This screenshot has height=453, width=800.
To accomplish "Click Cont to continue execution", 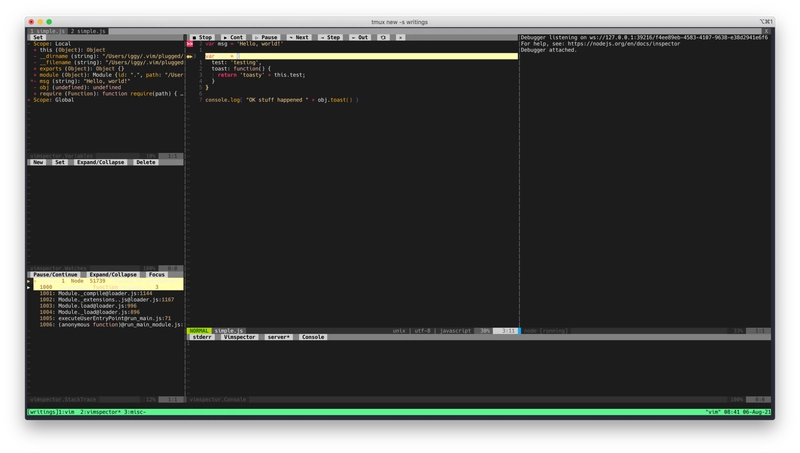I will [x=233, y=37].
